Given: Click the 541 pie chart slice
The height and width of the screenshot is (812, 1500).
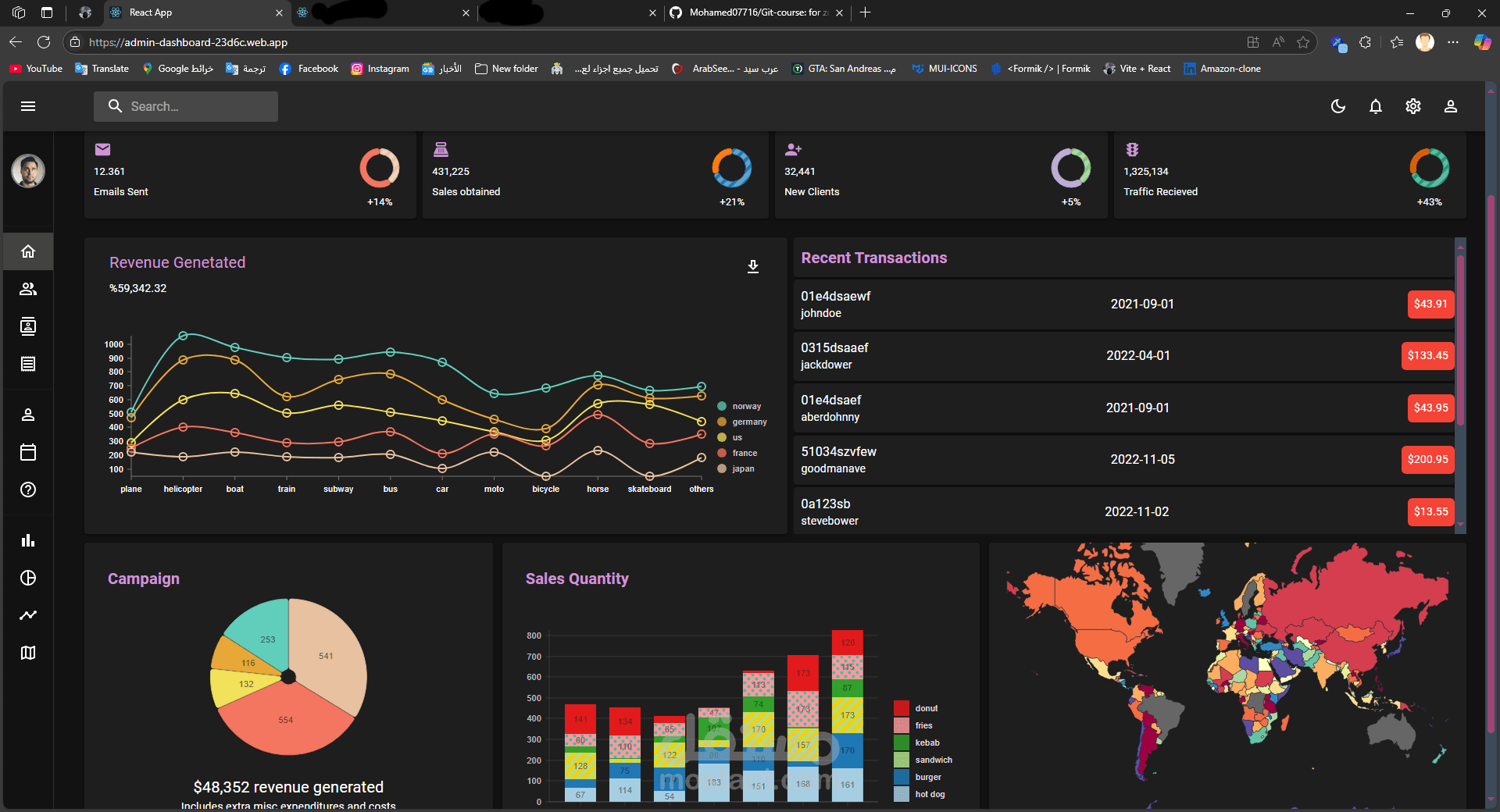Looking at the screenshot, I should click(x=328, y=656).
